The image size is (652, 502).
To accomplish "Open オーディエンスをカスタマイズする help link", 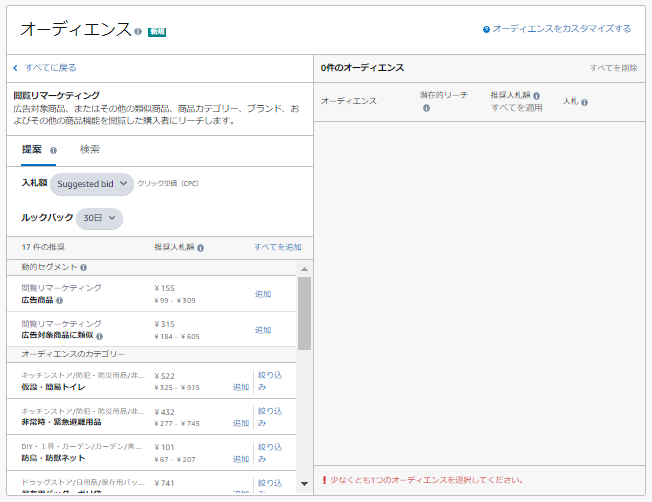I will tap(562, 29).
